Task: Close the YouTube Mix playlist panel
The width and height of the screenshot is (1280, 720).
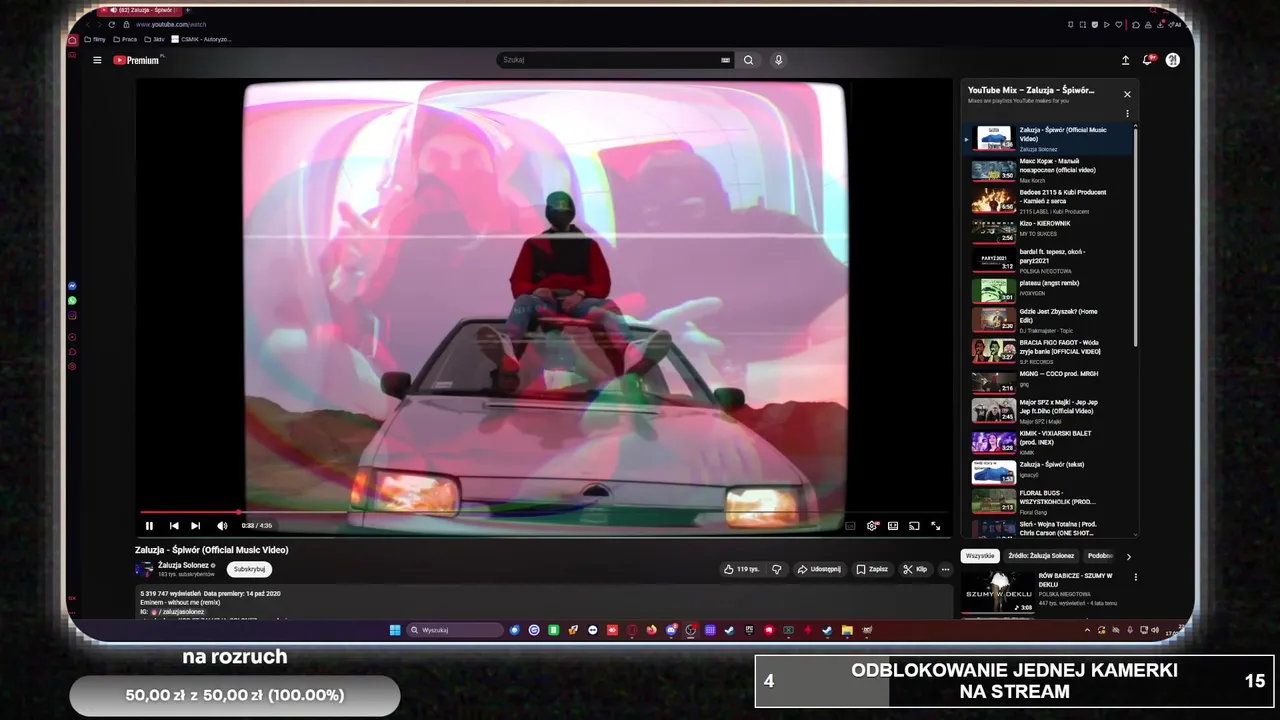Action: (x=1127, y=94)
